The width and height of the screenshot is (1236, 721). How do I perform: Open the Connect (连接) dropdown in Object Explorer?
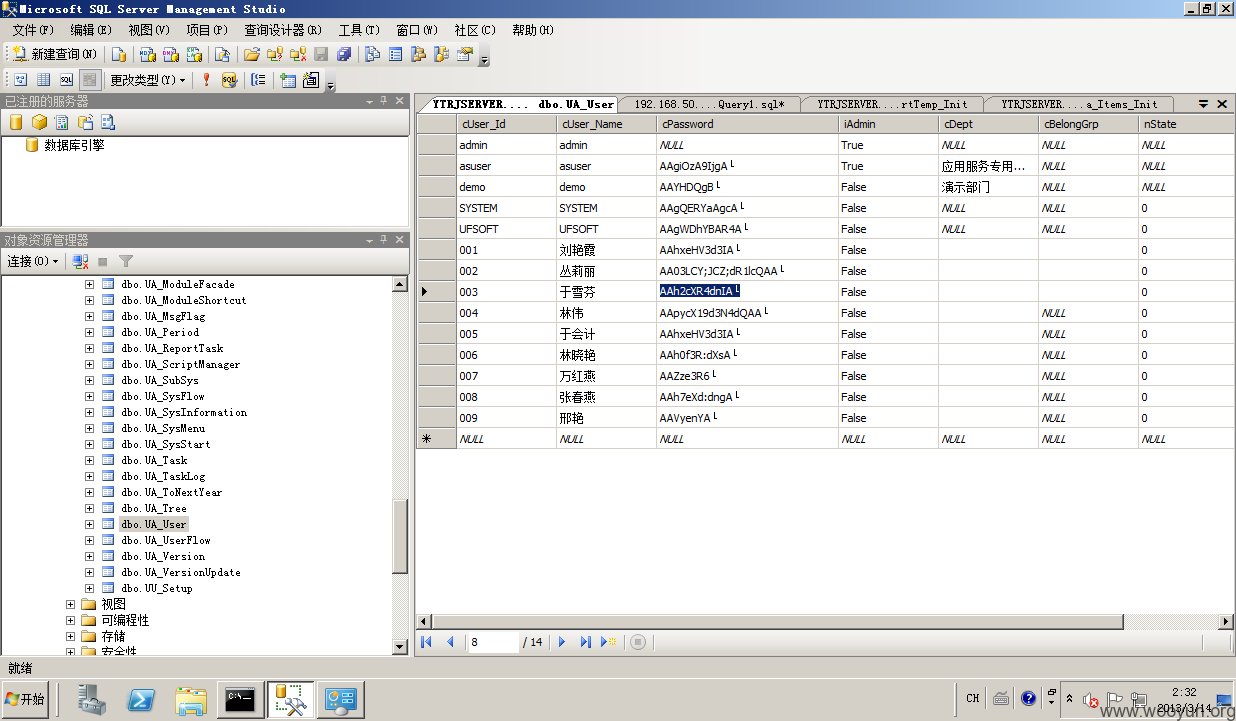(32, 261)
